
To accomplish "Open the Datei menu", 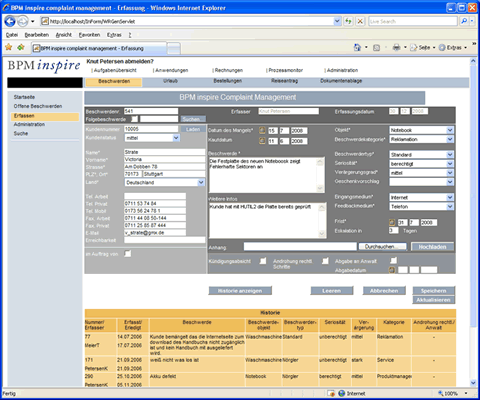I will [12, 35].
